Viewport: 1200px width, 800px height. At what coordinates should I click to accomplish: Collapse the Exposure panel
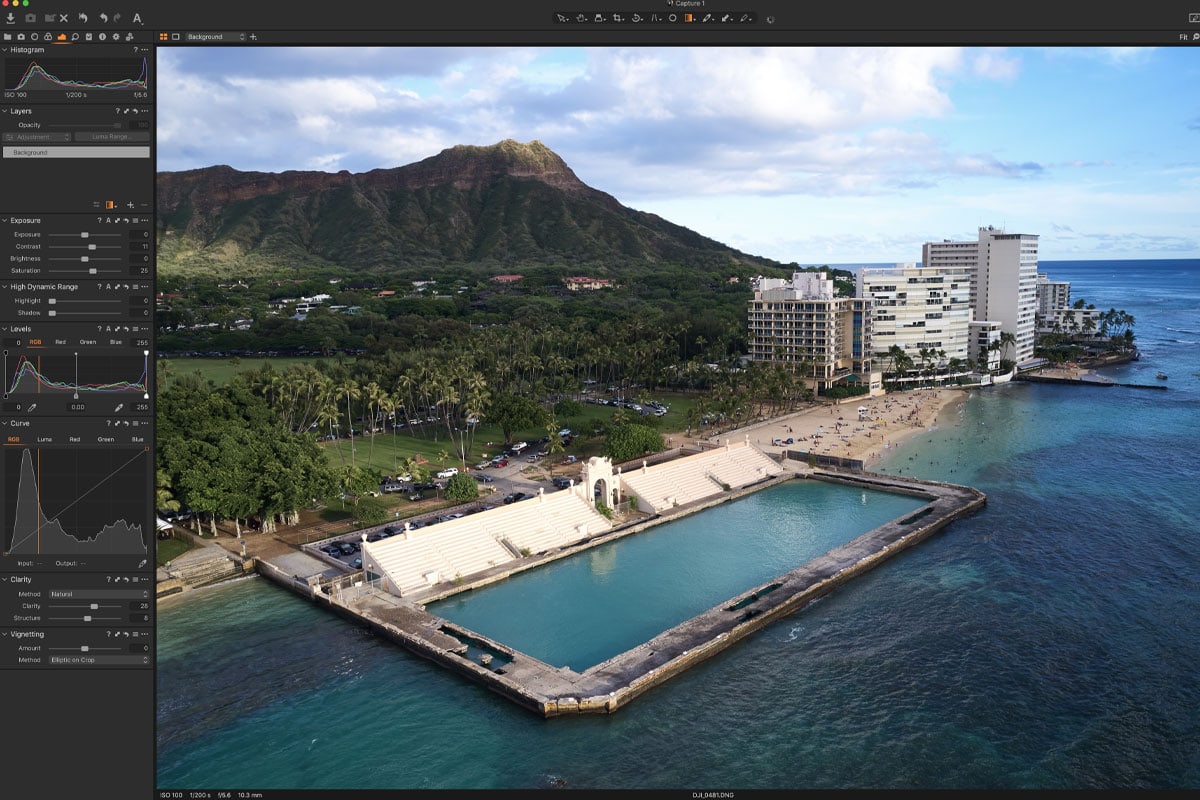[x=5, y=220]
